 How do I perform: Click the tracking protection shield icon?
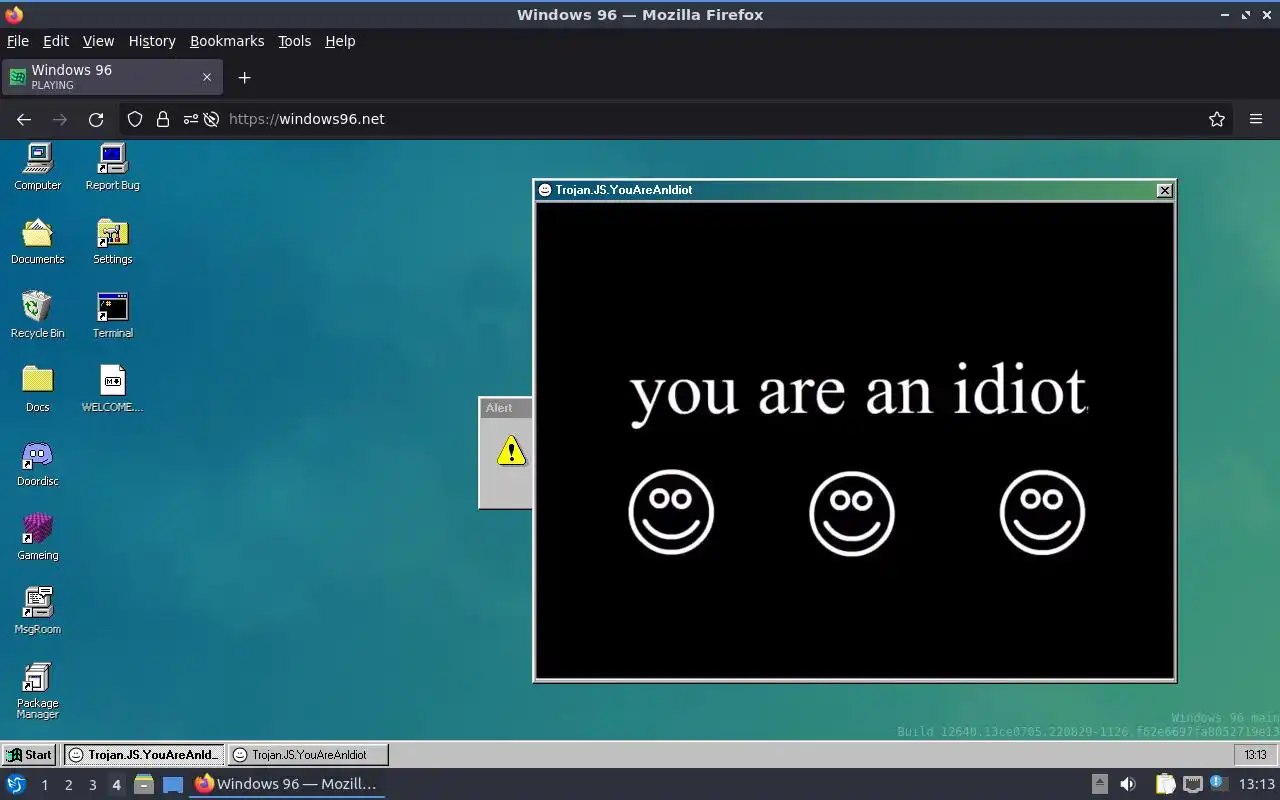[135, 119]
